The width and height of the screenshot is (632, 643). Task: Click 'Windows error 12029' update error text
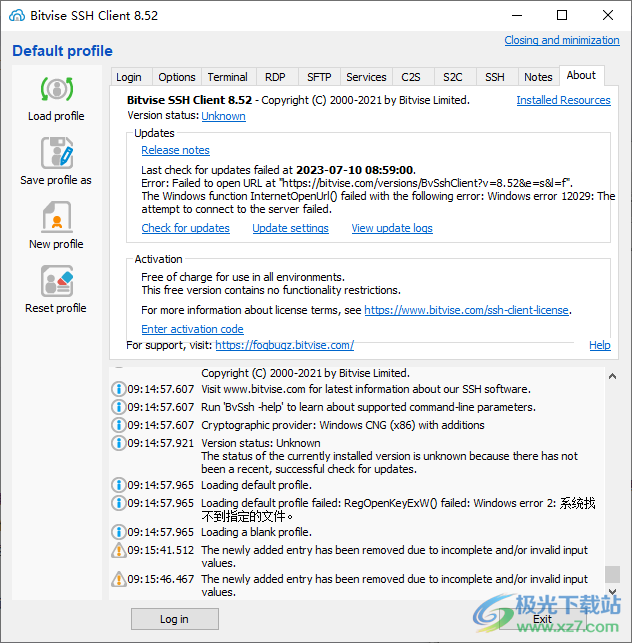[x=540, y=196]
